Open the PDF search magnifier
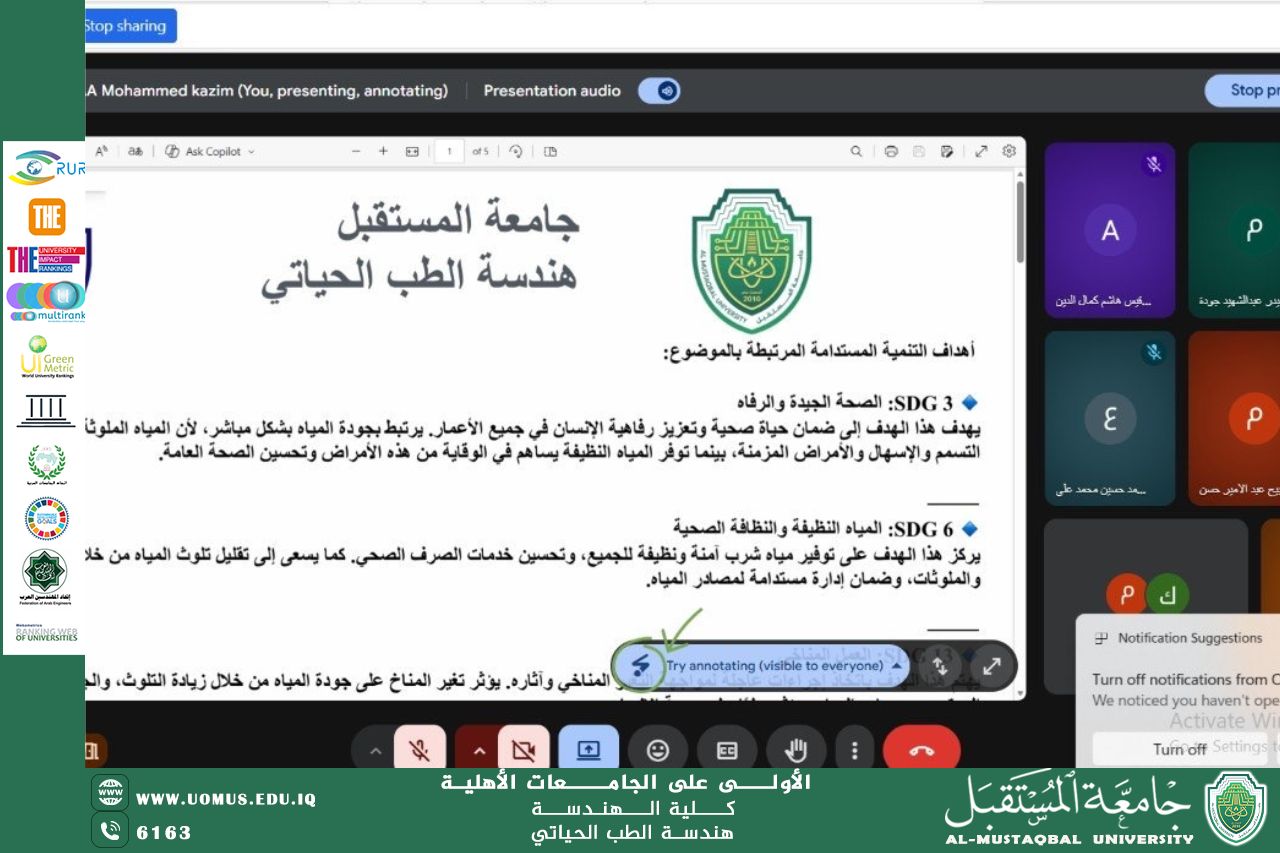This screenshot has height=853, width=1280. click(856, 151)
